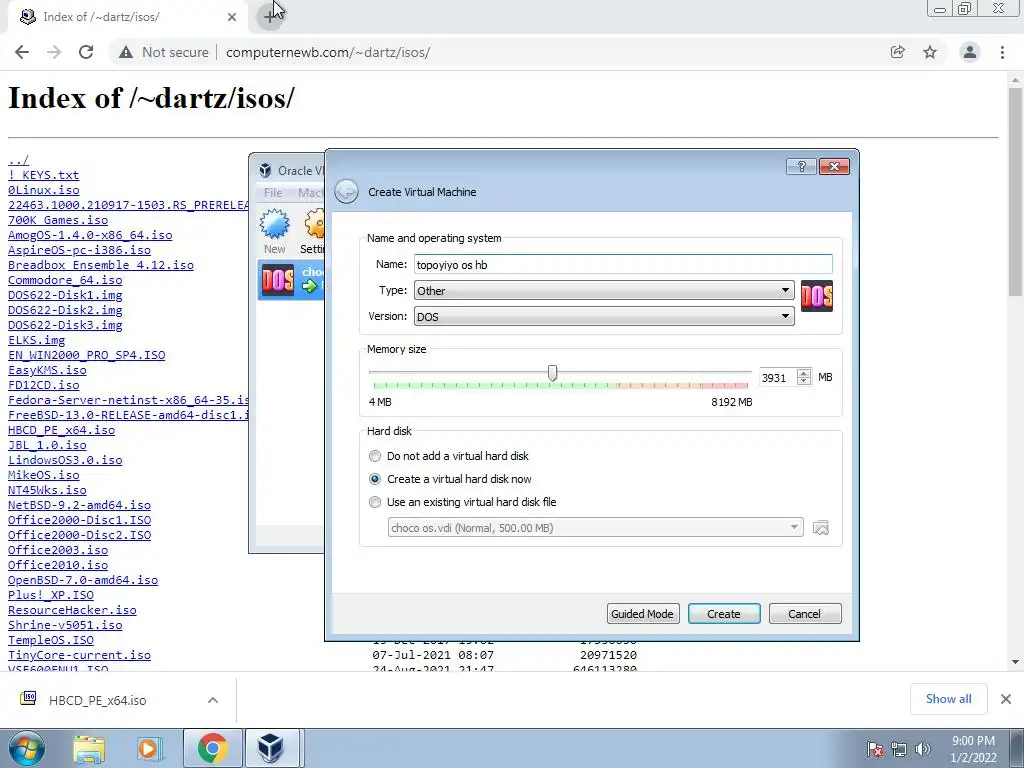Viewport: 1024px width, 768px height.
Task: Click the help question mark button in dialog
Action: (801, 167)
